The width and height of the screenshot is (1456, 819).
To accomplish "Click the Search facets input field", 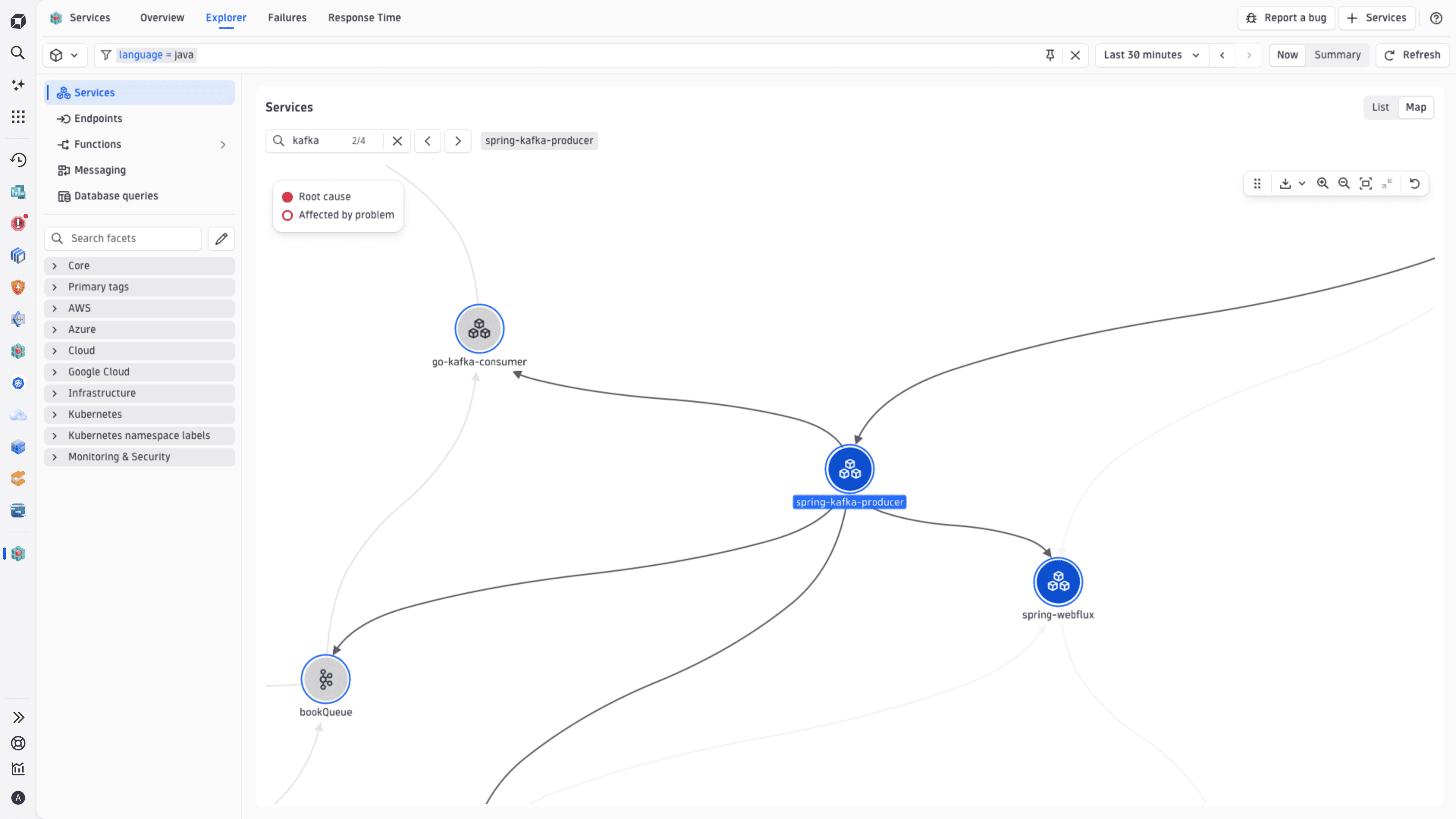I will pyautogui.click(x=122, y=238).
